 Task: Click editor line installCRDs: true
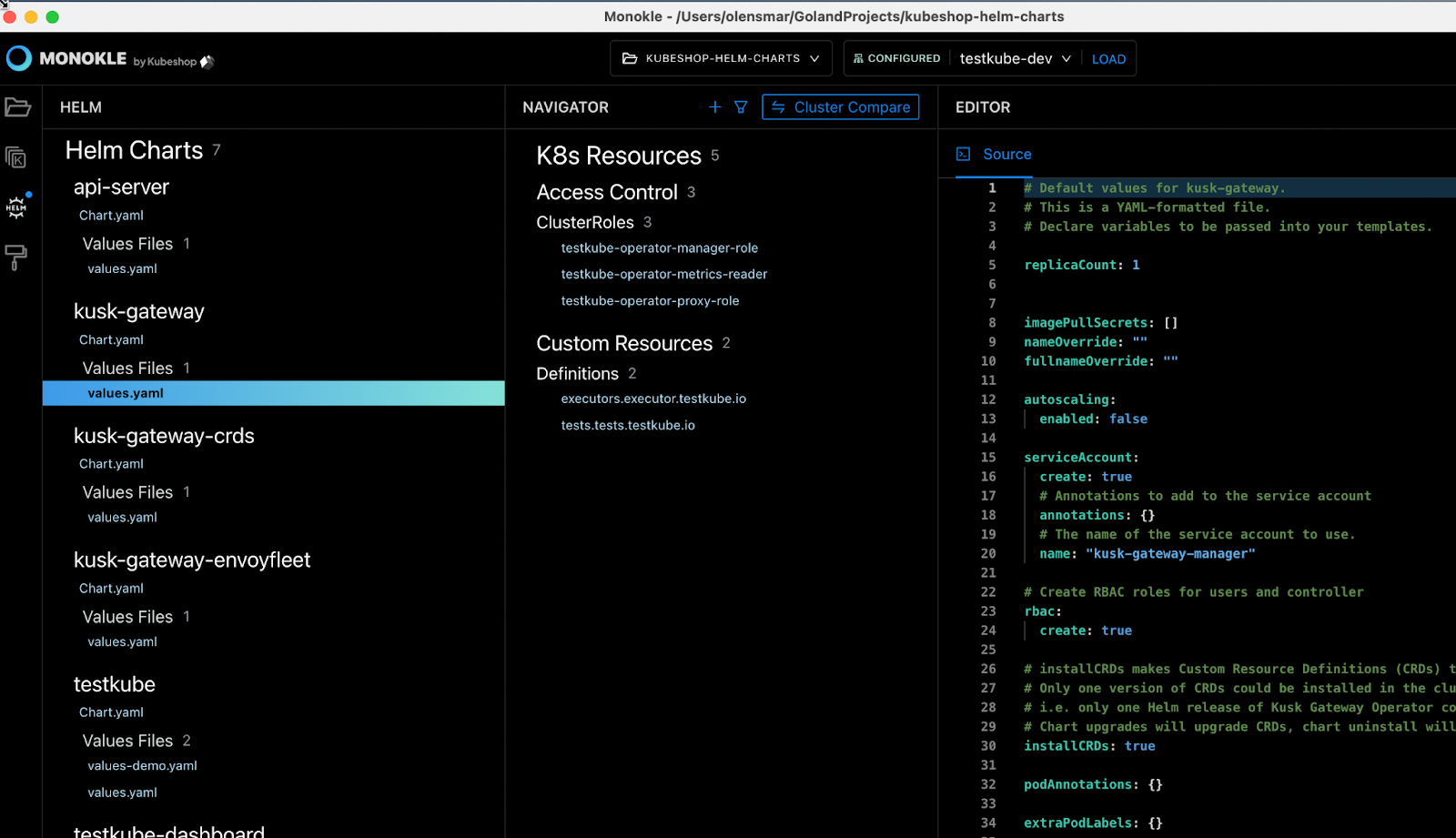coord(1089,746)
